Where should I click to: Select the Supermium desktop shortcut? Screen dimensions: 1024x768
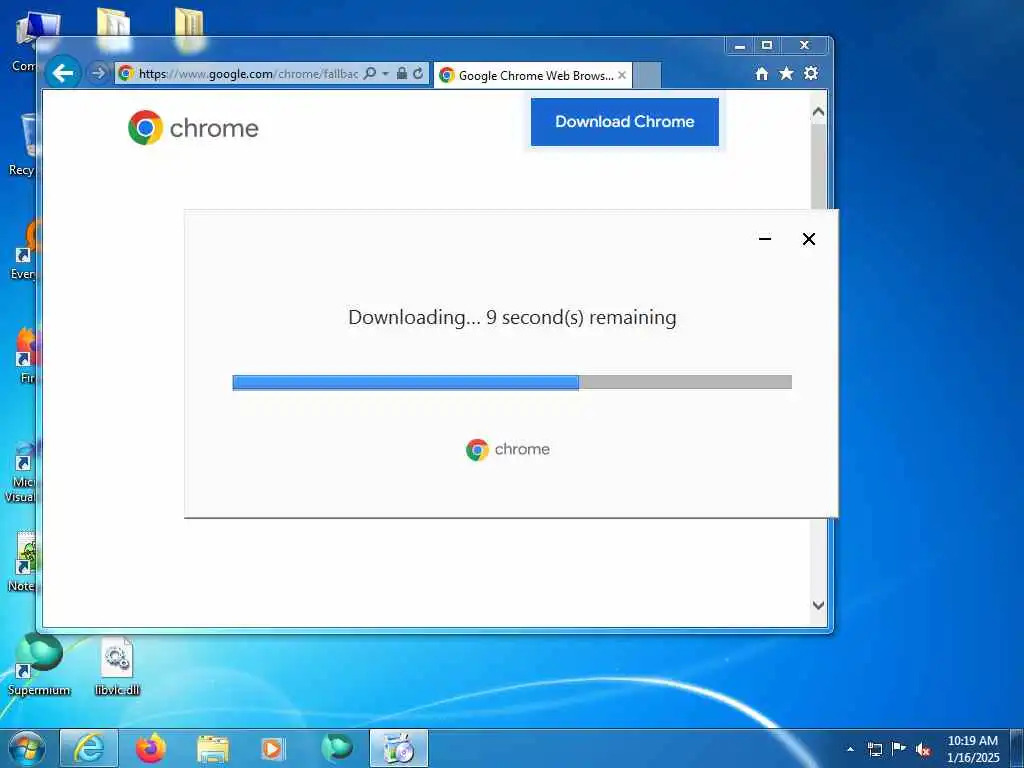(39, 665)
